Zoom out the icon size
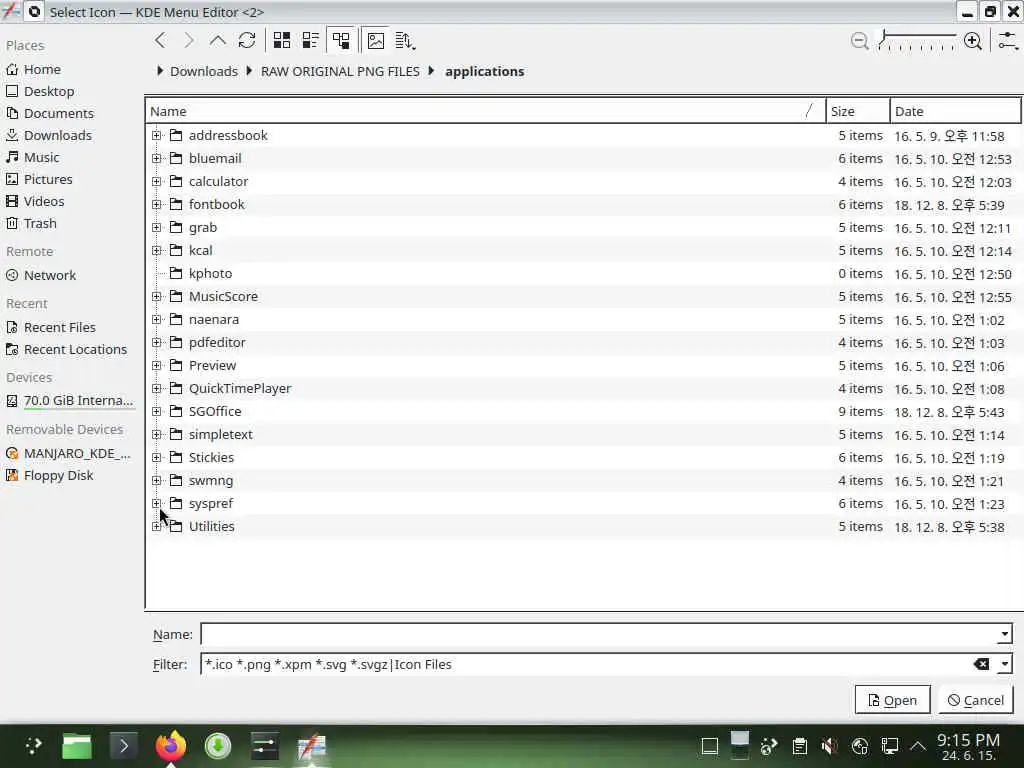 point(859,40)
